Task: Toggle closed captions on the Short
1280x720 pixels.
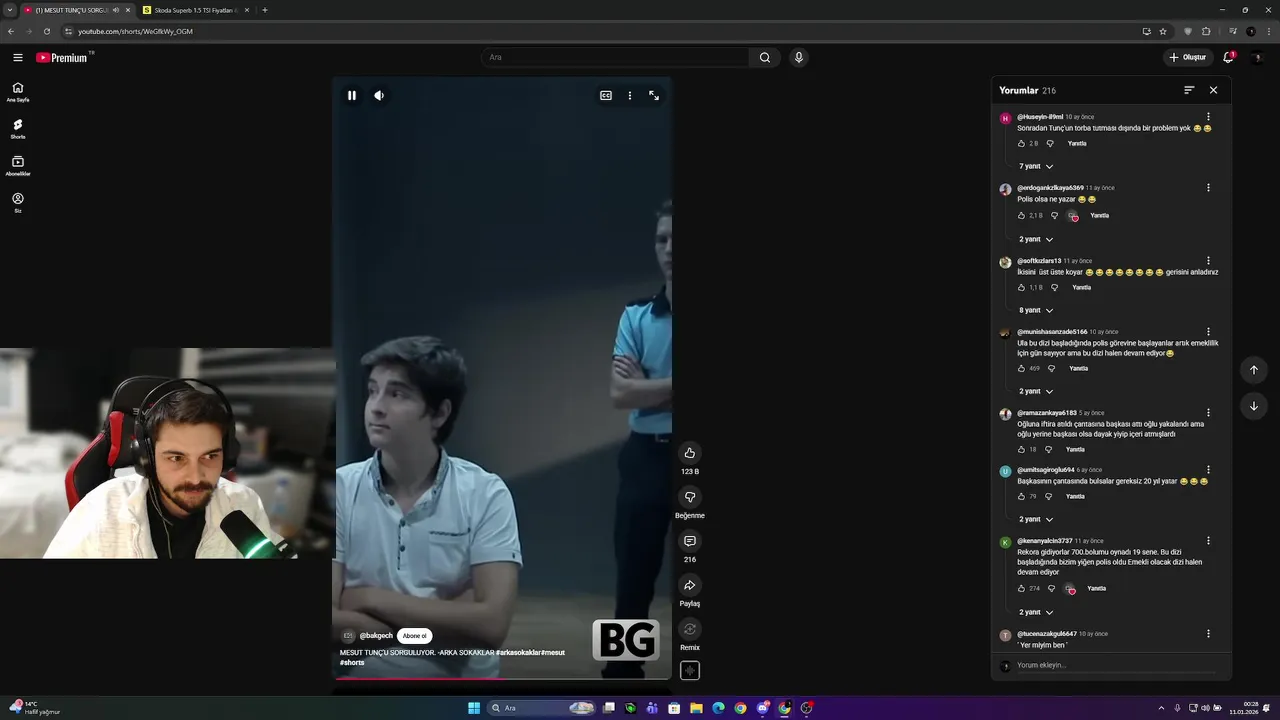Action: (606, 95)
